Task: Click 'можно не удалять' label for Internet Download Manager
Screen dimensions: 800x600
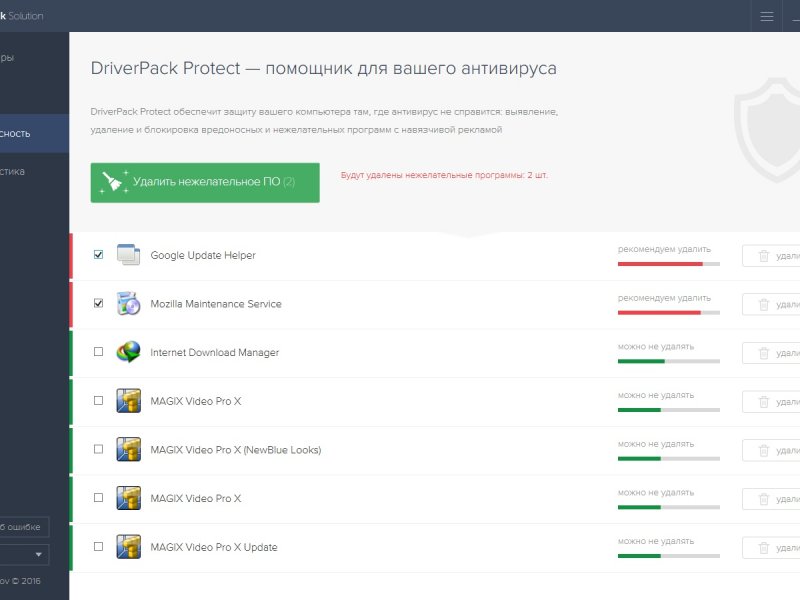Action: tap(656, 346)
